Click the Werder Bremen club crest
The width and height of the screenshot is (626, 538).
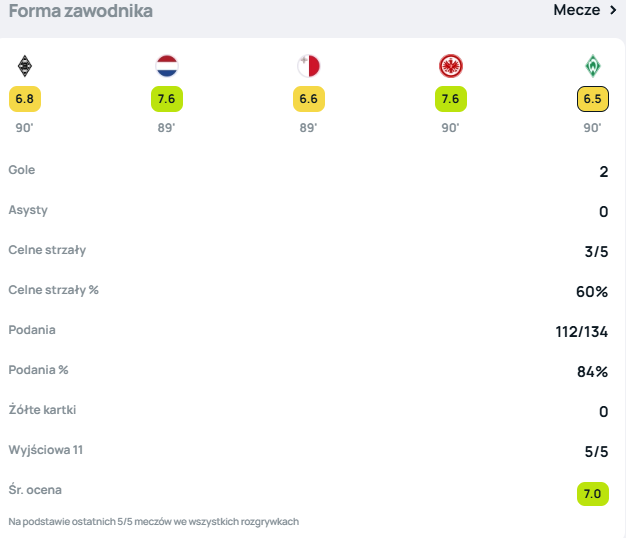click(592, 67)
